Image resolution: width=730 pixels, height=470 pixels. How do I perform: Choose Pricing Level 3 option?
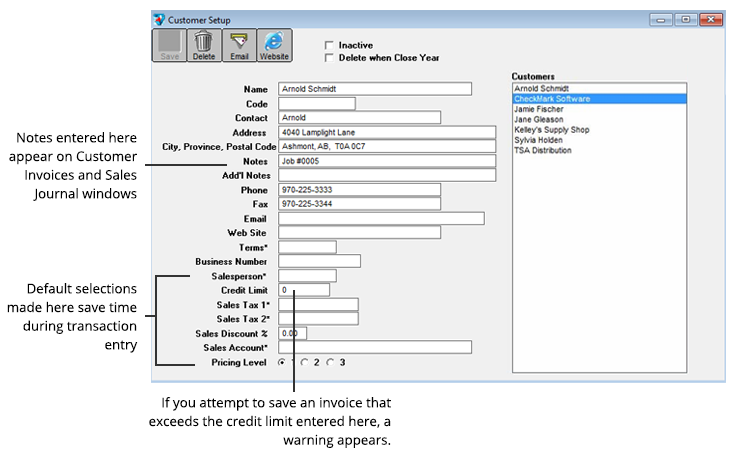(x=331, y=362)
